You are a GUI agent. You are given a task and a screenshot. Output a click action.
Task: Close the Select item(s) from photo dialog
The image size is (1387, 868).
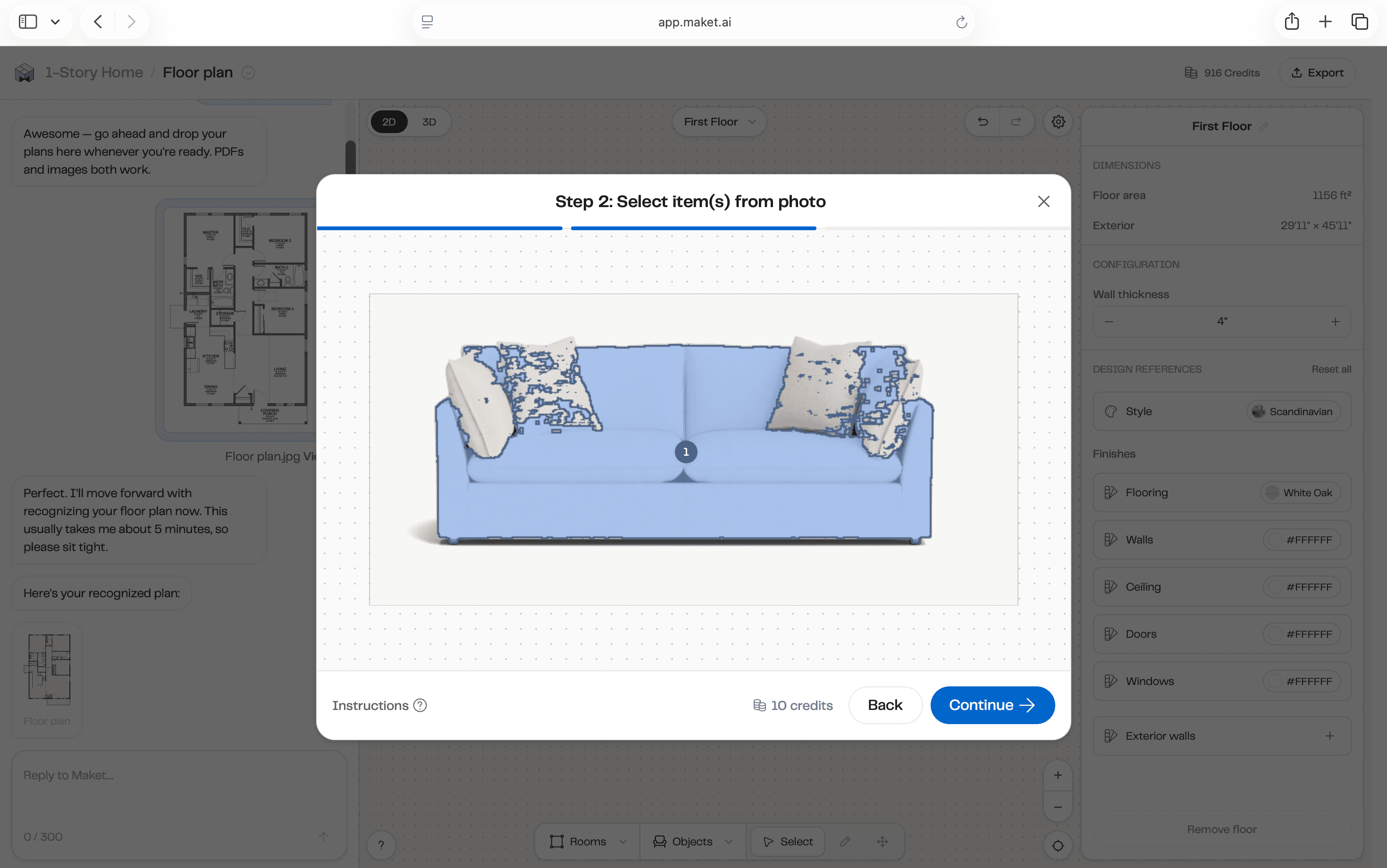point(1043,201)
